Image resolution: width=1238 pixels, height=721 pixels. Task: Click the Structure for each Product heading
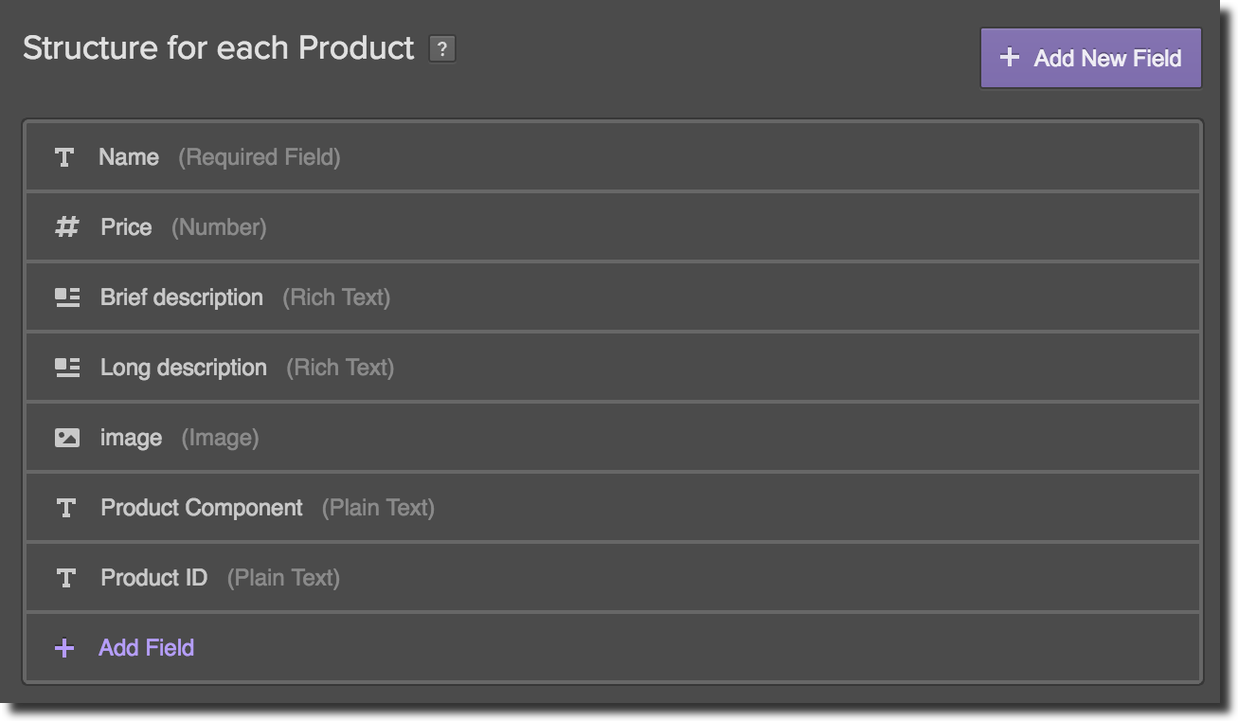218,48
